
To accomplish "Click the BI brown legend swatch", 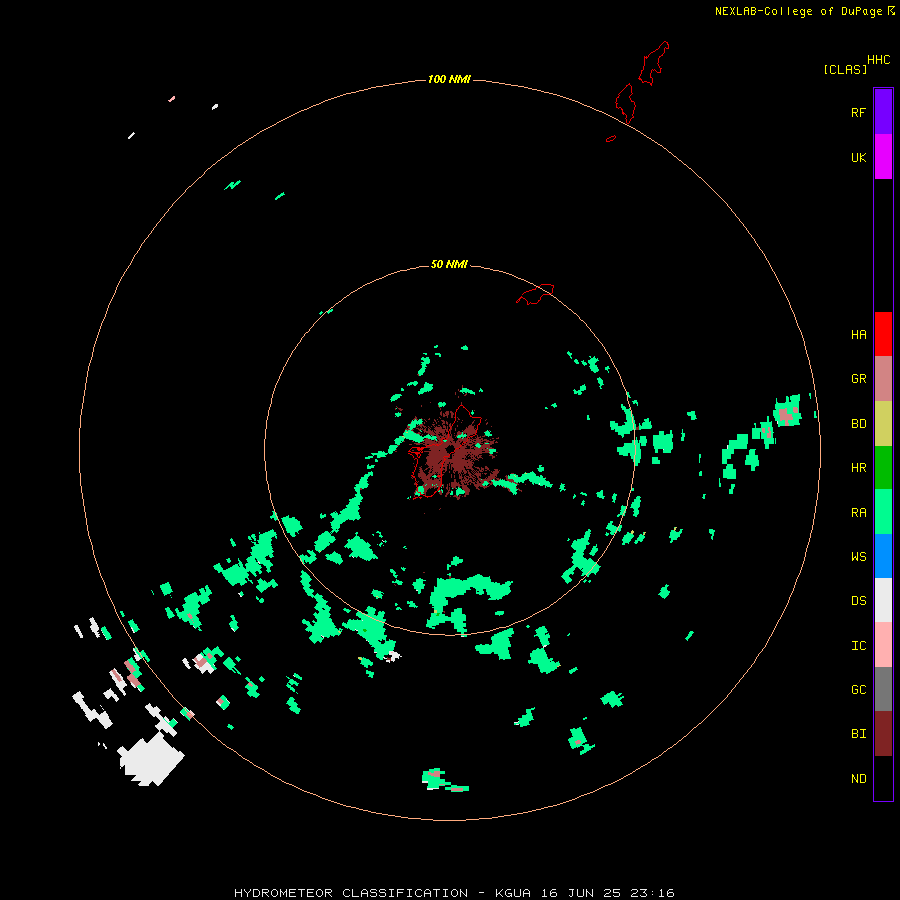I will coord(883,734).
